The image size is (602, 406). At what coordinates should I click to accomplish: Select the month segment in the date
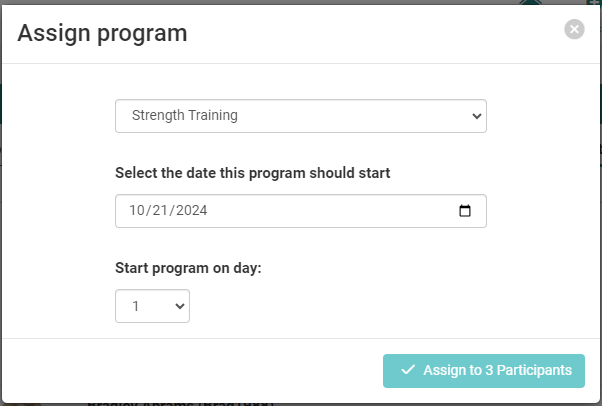[137, 211]
